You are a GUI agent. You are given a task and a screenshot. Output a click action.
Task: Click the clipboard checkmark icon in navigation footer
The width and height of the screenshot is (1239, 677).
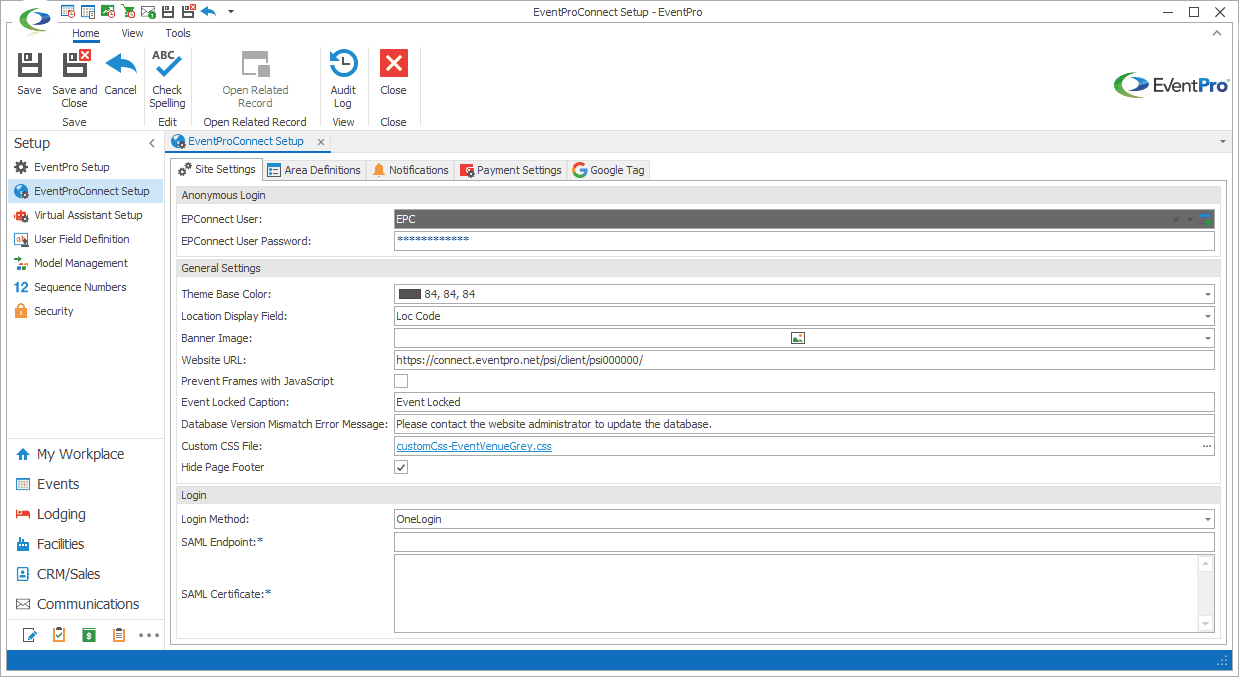click(59, 634)
